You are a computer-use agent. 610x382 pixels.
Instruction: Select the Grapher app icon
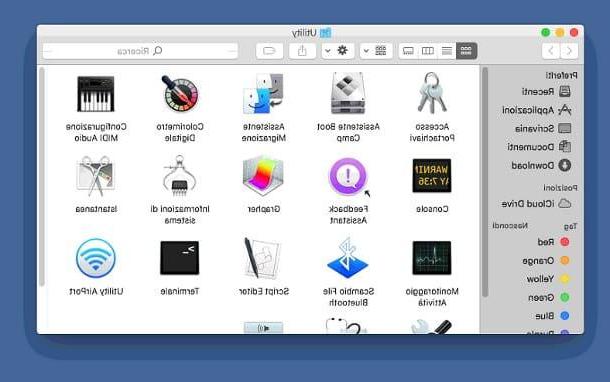[264, 176]
